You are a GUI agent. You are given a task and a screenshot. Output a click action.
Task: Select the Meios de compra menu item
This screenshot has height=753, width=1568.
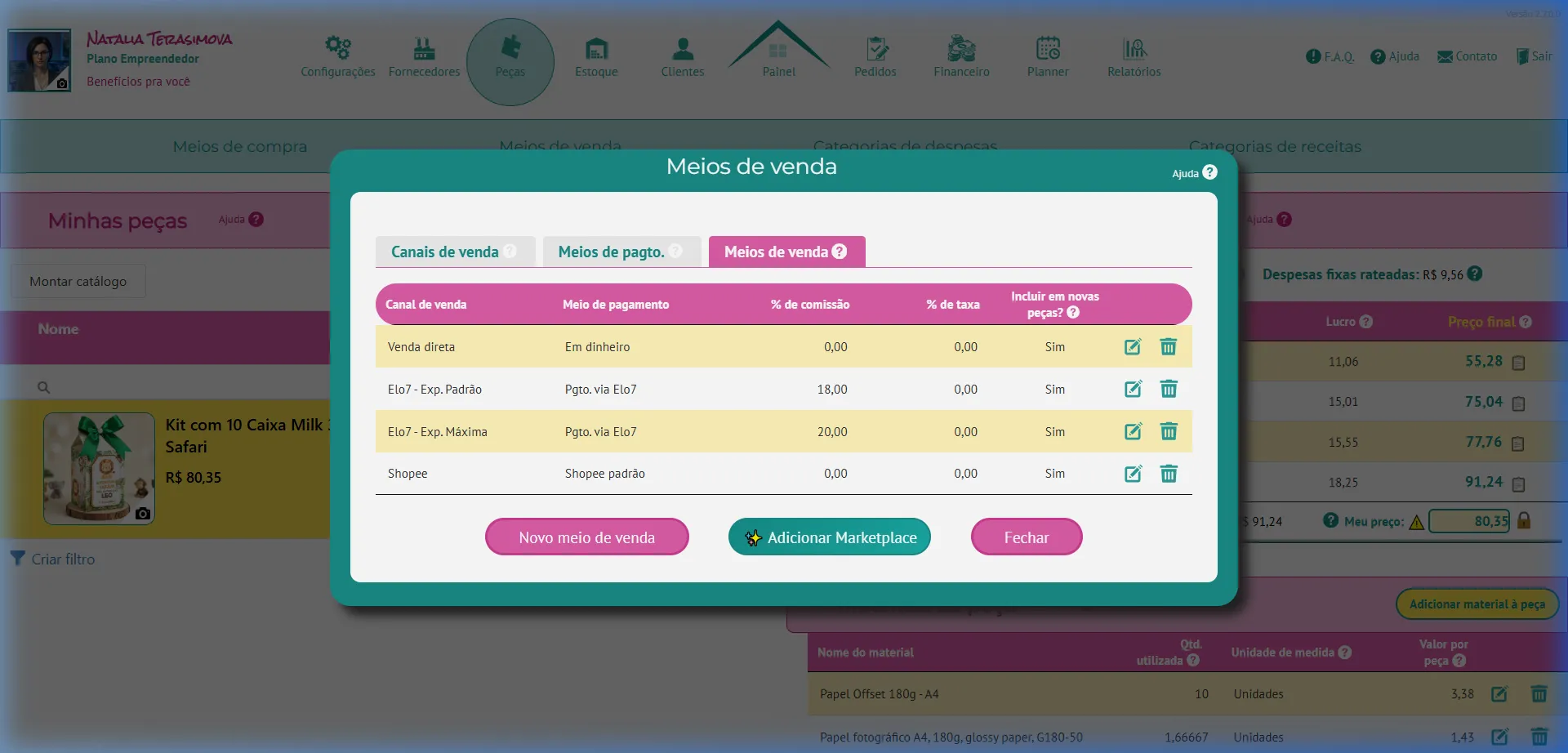click(239, 147)
